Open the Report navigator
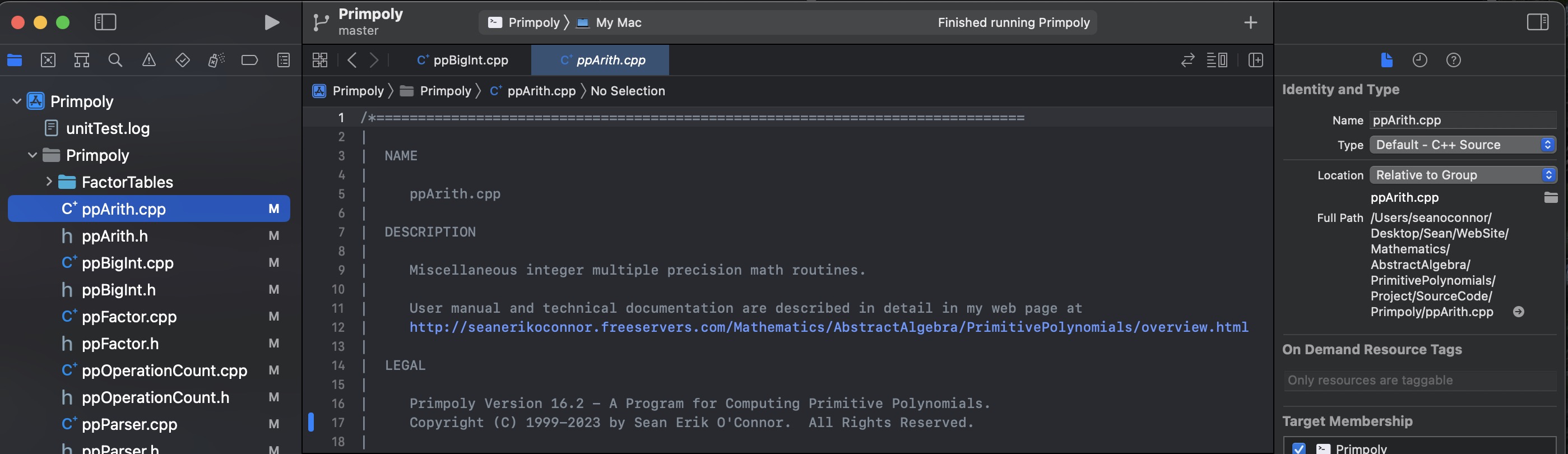 (x=284, y=60)
